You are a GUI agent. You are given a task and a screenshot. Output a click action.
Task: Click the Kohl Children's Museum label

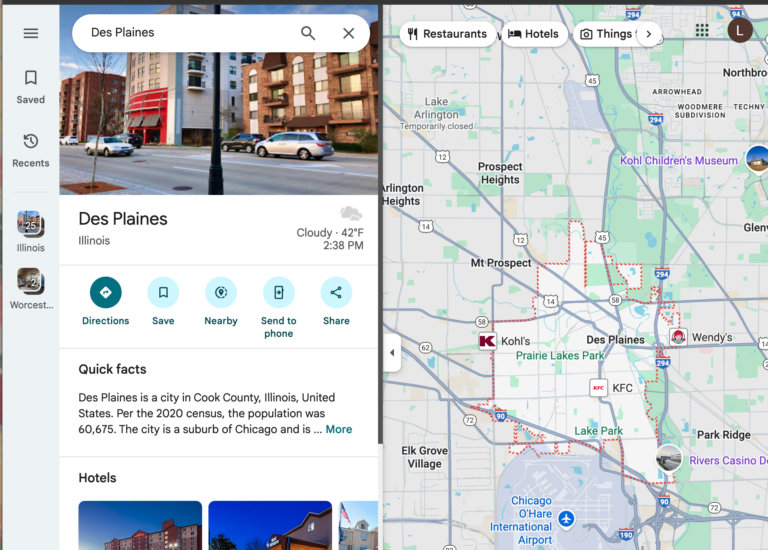click(678, 161)
